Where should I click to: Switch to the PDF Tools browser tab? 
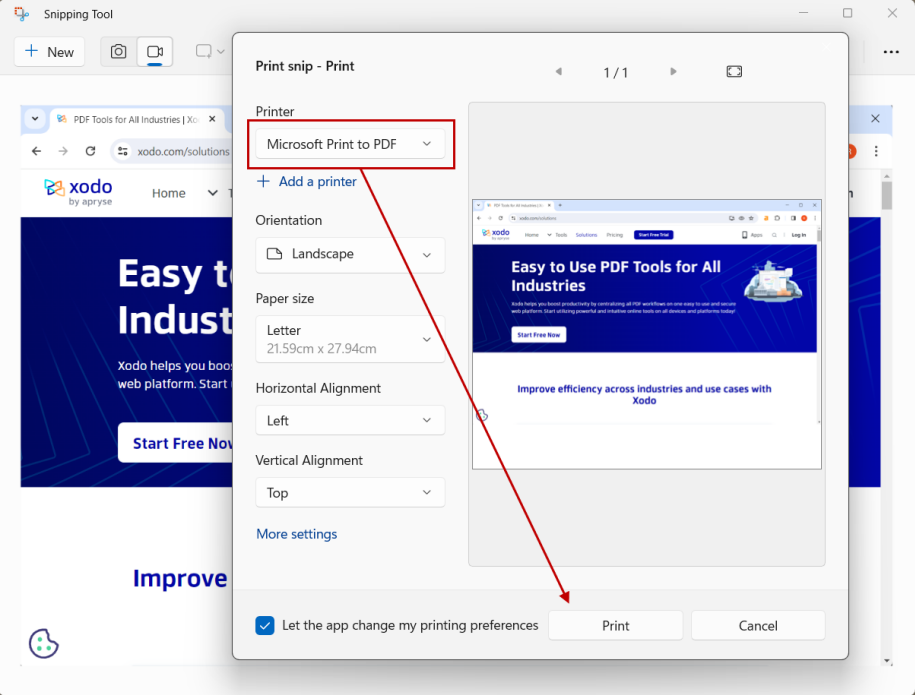pos(140,118)
